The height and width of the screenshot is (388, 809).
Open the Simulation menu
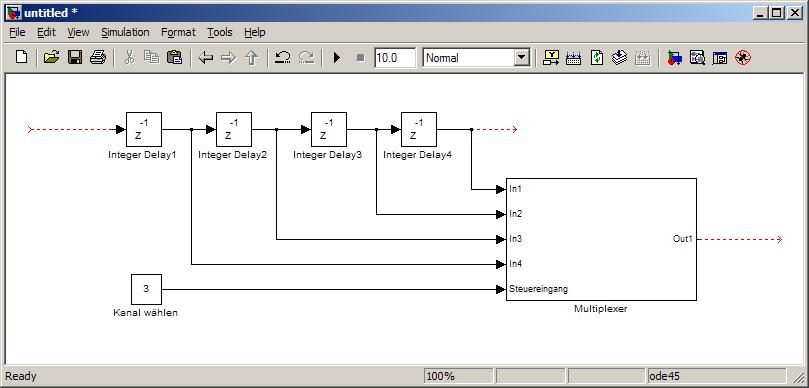coord(125,32)
